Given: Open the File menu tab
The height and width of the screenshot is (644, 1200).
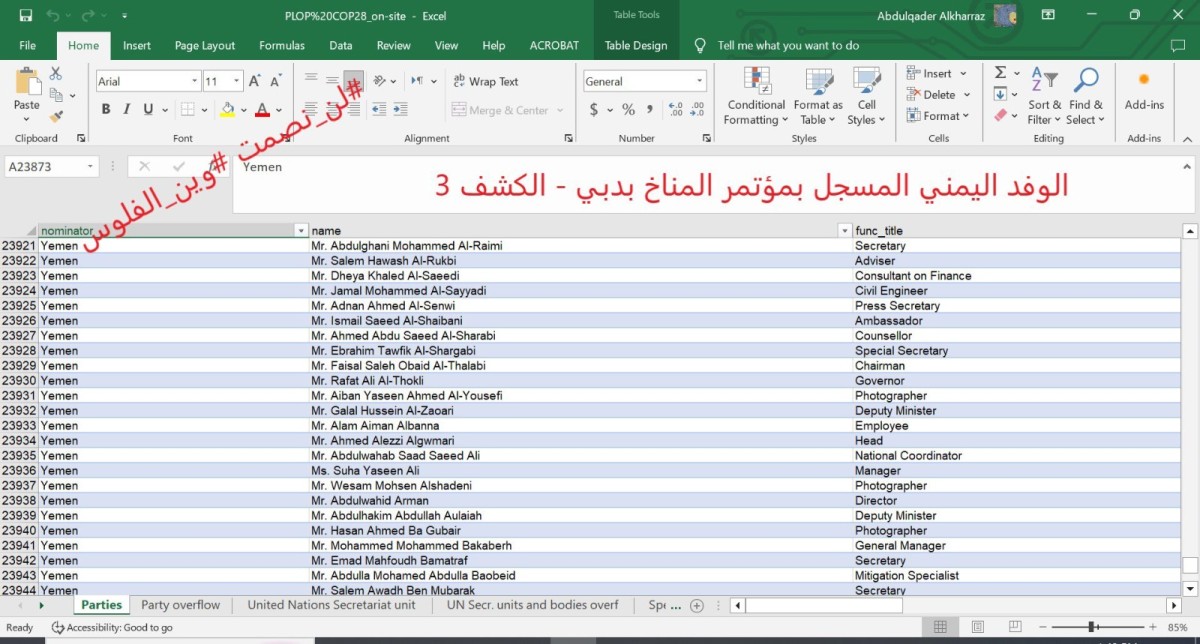Looking at the screenshot, I should pos(27,45).
